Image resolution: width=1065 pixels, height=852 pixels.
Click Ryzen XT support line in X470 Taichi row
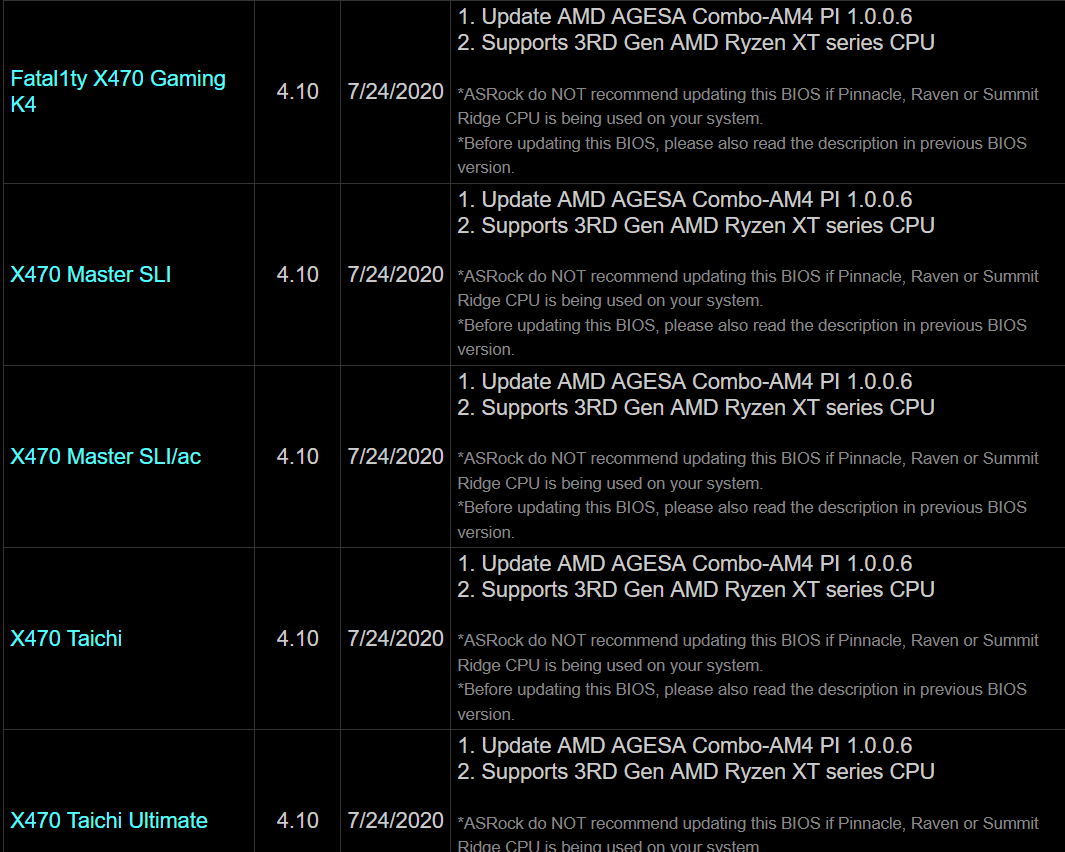click(696, 590)
